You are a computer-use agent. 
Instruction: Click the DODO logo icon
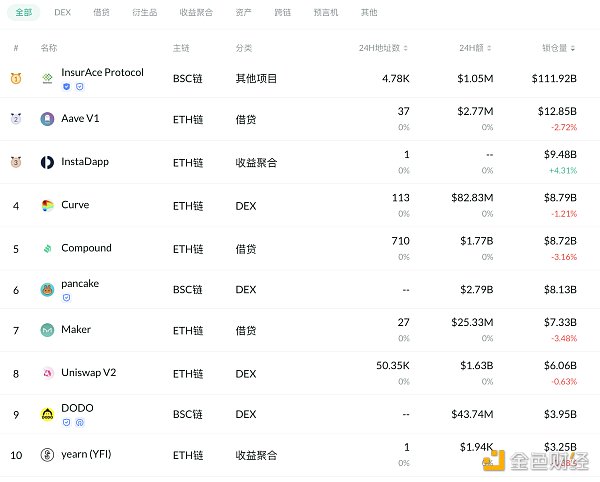tap(47, 414)
